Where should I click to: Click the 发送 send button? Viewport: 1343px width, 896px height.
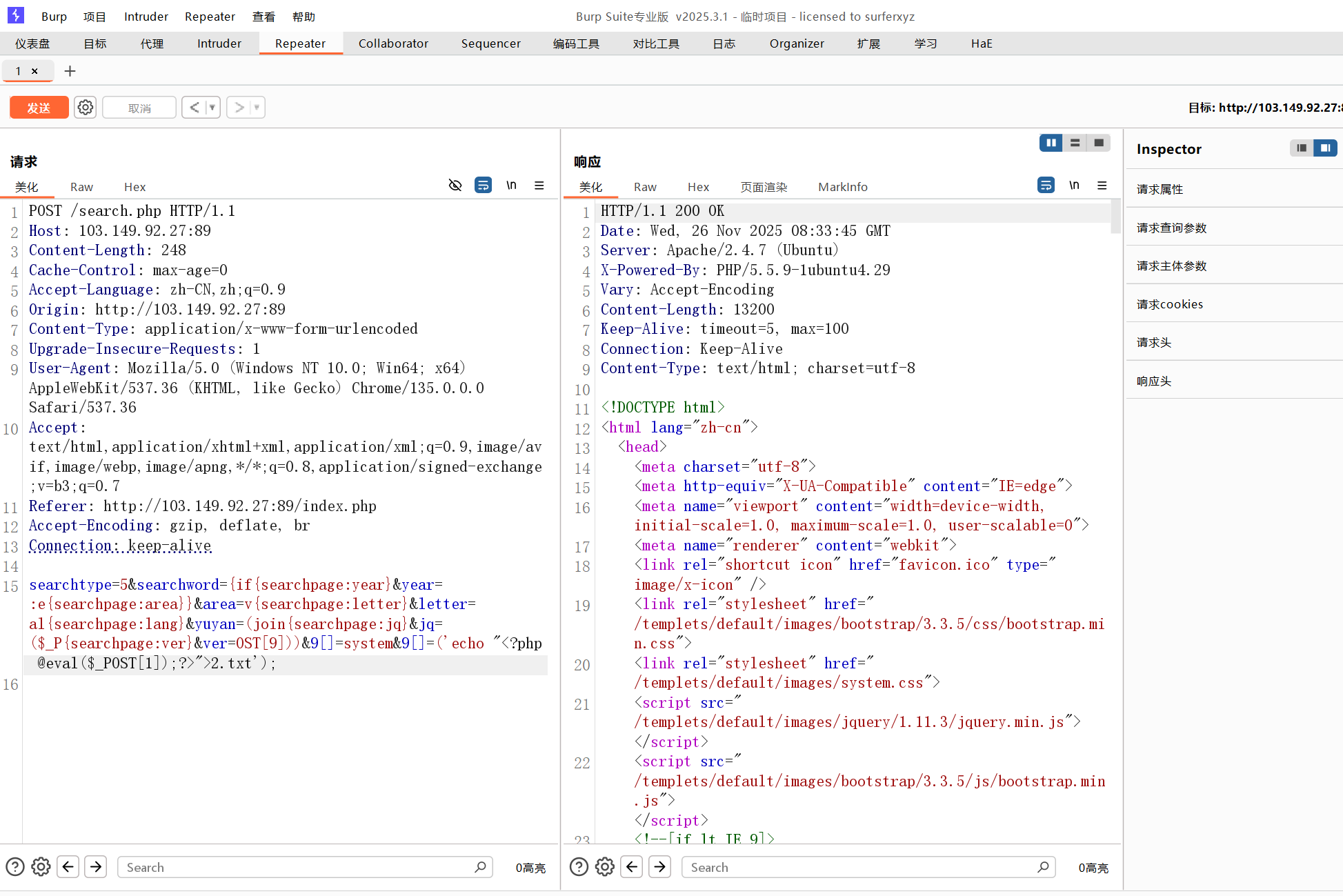click(x=39, y=108)
